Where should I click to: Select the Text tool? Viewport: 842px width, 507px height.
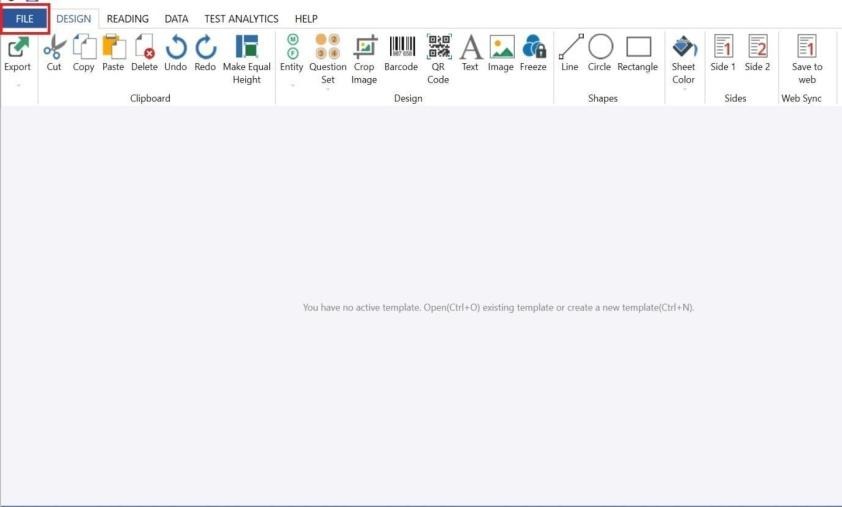[x=470, y=53]
